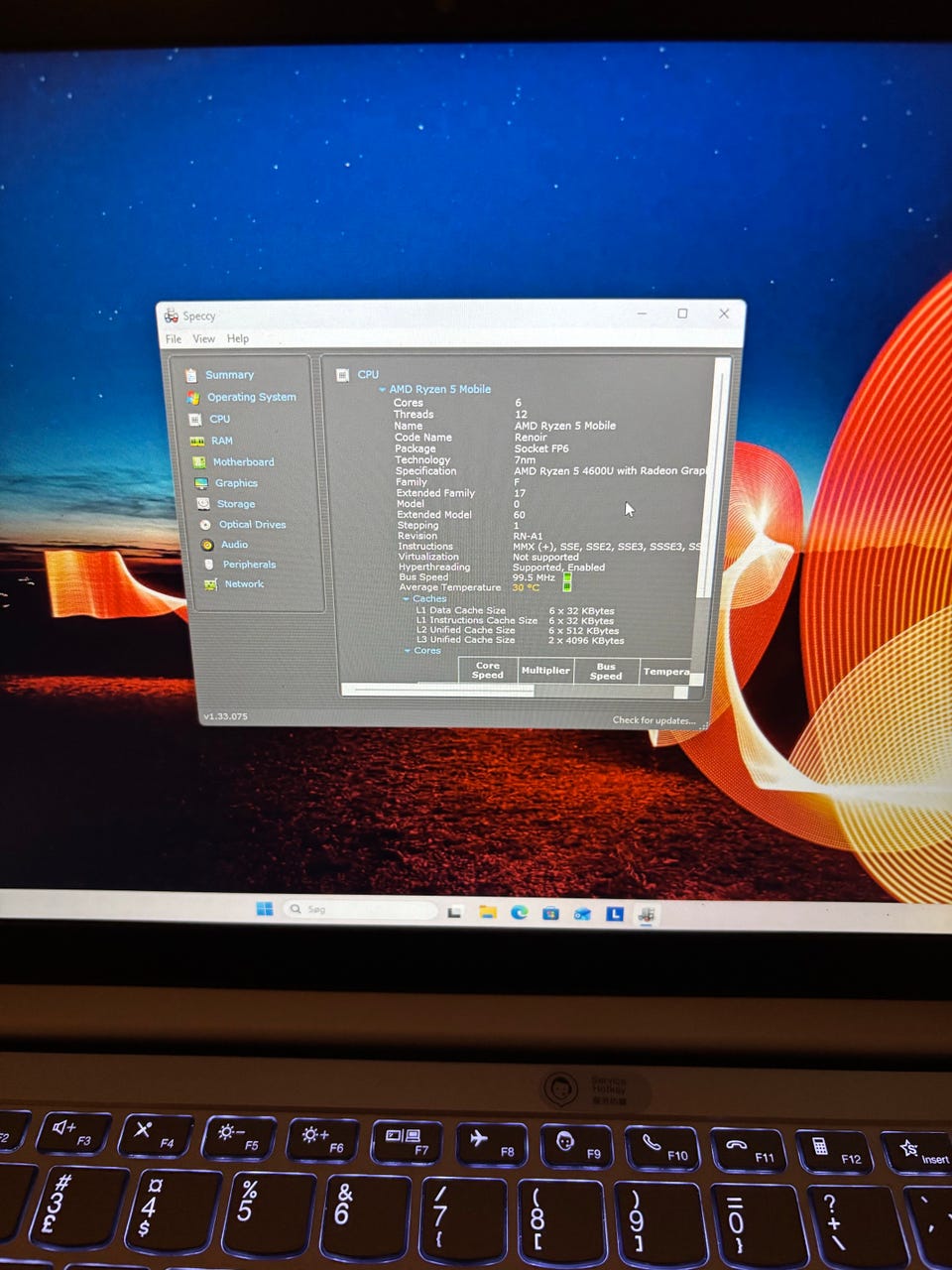Click the Virtualization row label
The width and height of the screenshot is (952, 1270).
click(x=428, y=557)
